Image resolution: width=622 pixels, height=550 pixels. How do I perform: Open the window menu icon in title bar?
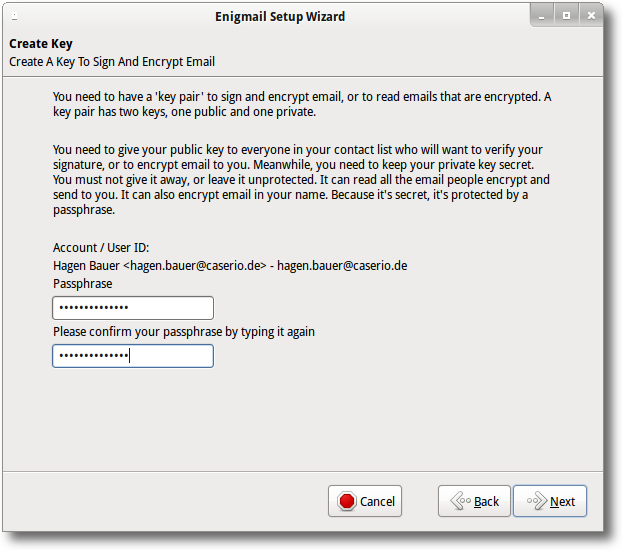(x=15, y=16)
